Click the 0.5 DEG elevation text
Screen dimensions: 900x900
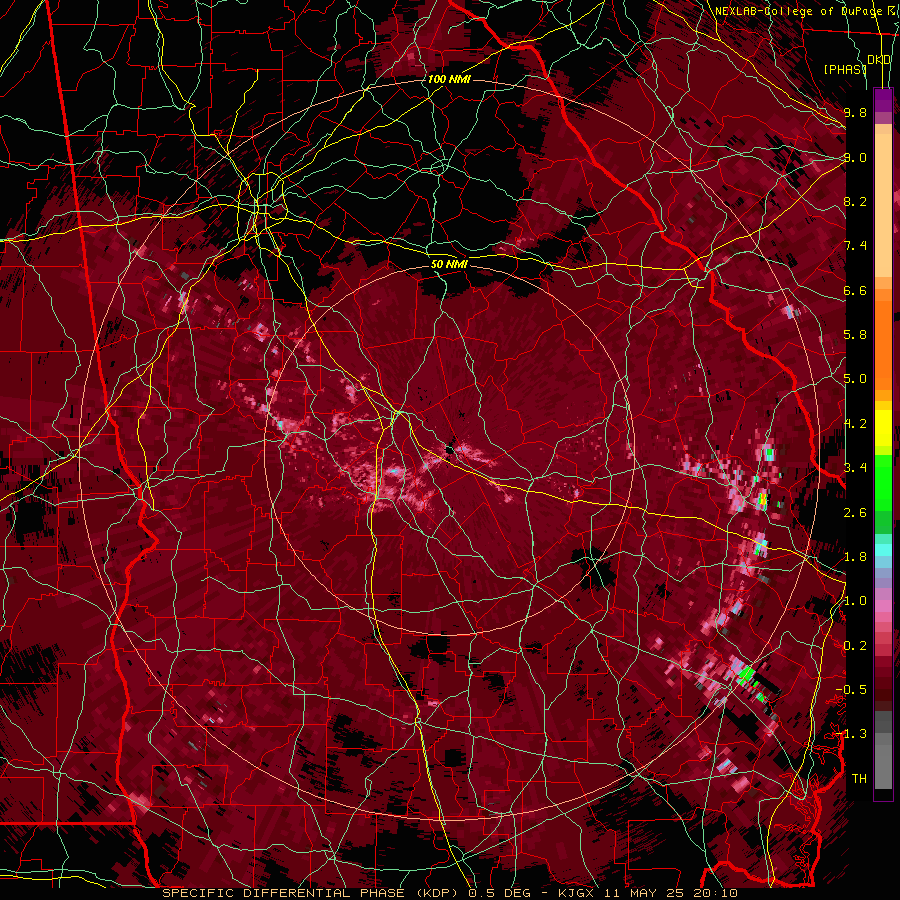tap(499, 893)
